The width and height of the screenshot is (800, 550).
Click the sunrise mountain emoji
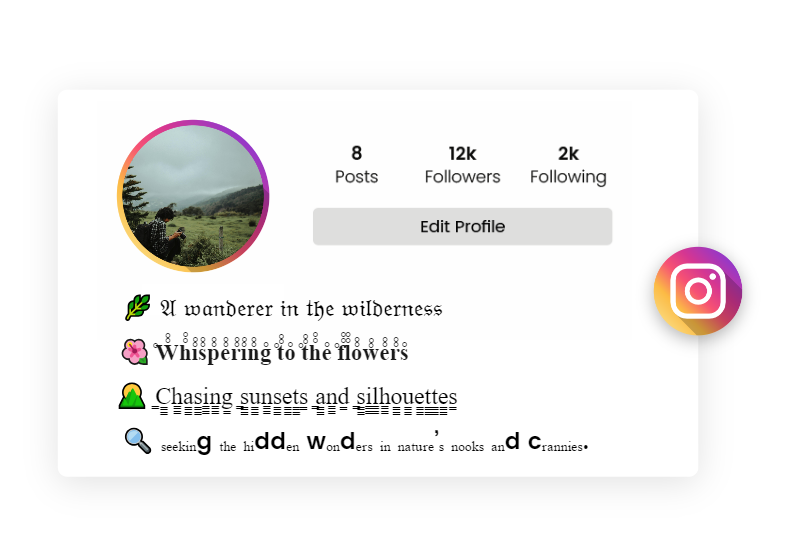[x=132, y=395]
